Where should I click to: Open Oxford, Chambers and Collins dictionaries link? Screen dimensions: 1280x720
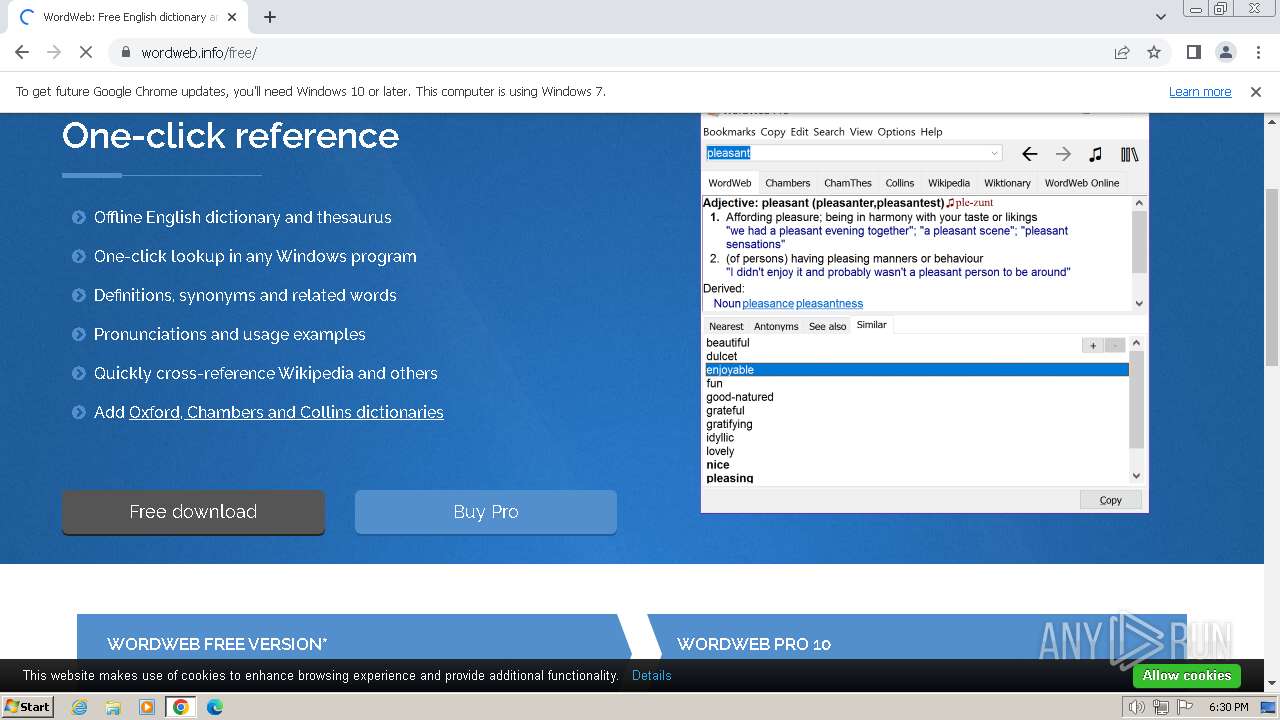pos(286,412)
